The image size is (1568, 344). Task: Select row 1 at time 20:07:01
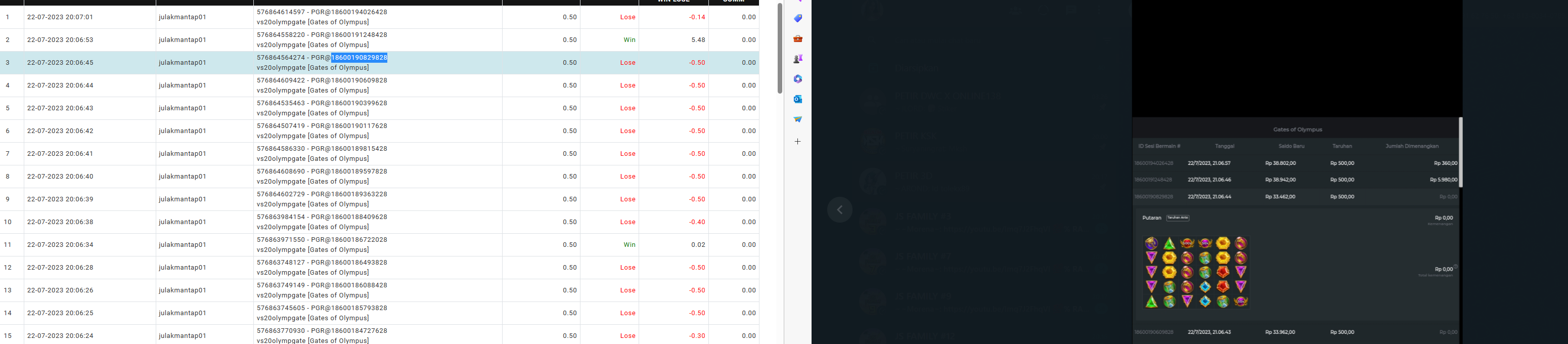379,17
